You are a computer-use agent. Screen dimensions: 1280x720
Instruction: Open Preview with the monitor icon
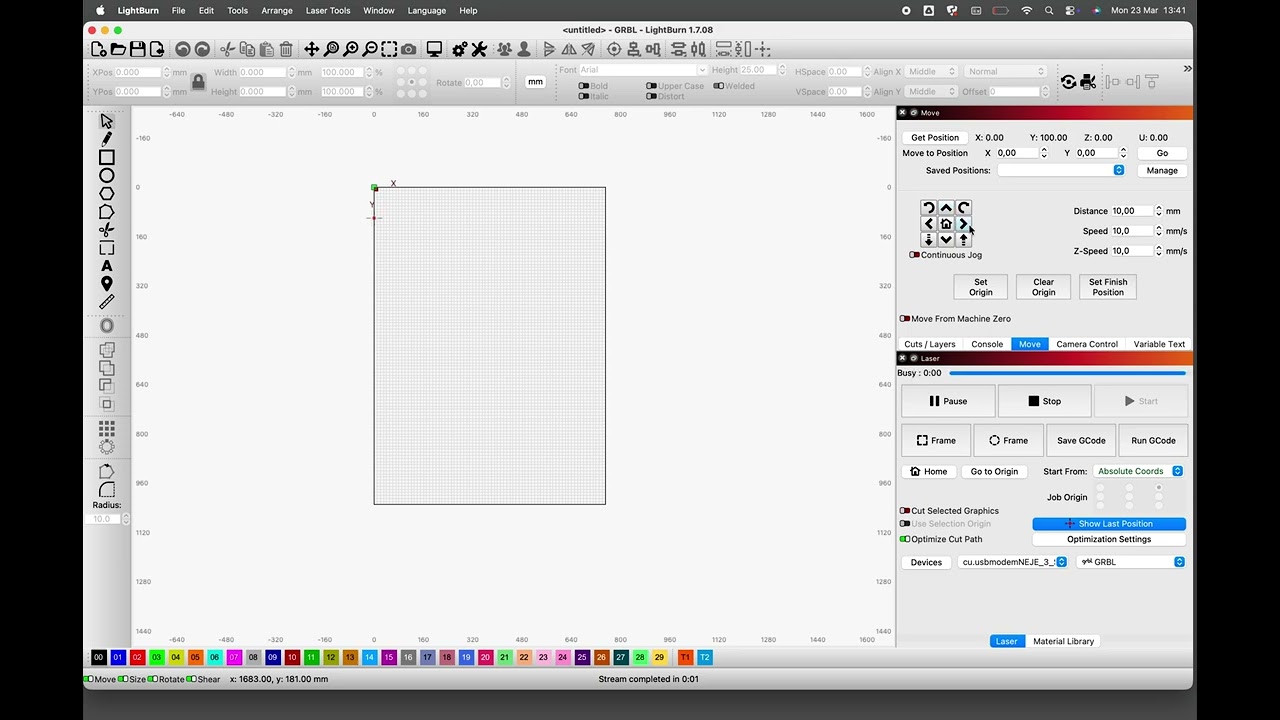click(x=434, y=49)
